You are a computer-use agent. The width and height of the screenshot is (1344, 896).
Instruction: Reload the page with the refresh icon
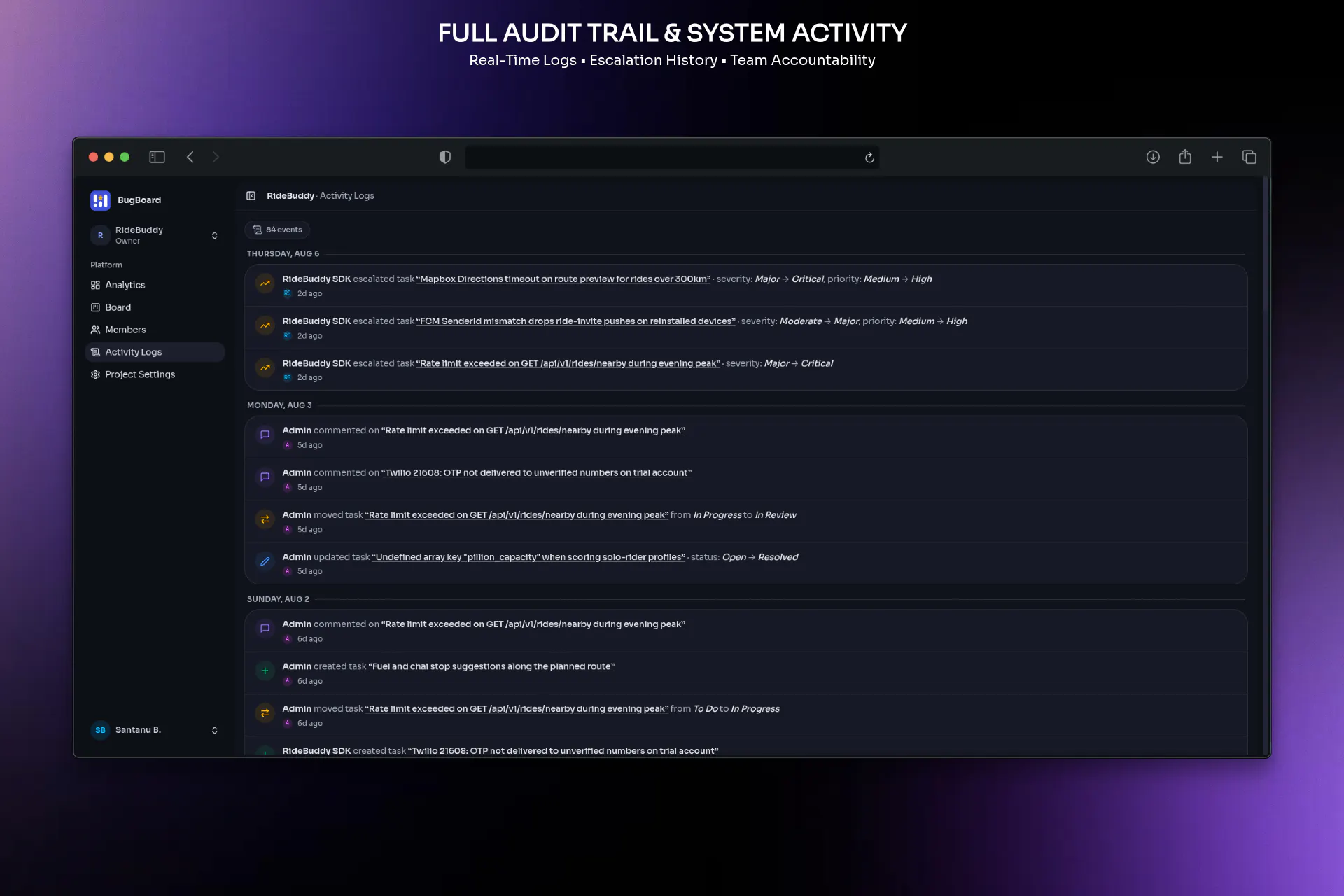tap(869, 157)
